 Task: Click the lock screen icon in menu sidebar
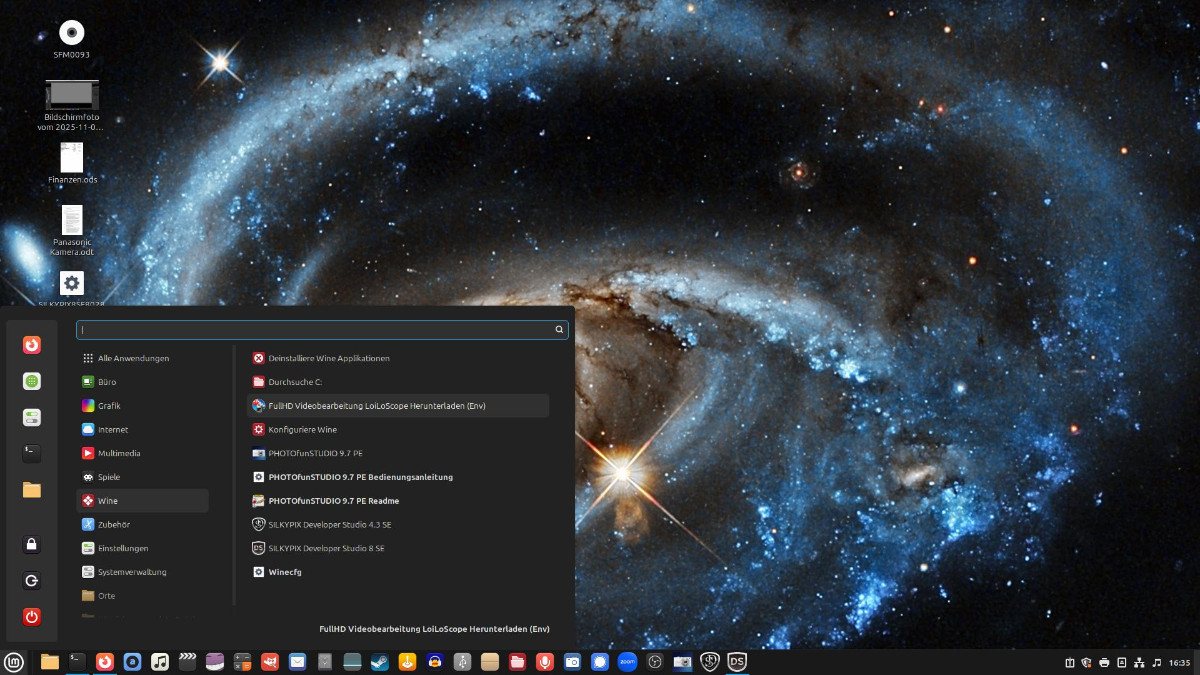pos(32,544)
